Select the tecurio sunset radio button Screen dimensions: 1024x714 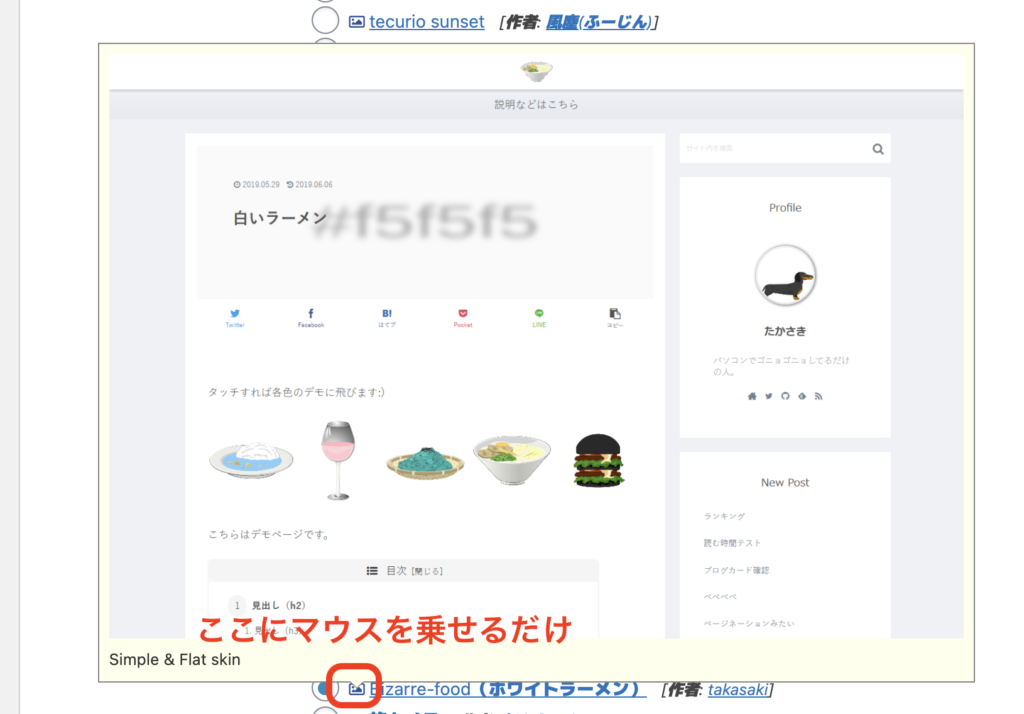tap(325, 20)
